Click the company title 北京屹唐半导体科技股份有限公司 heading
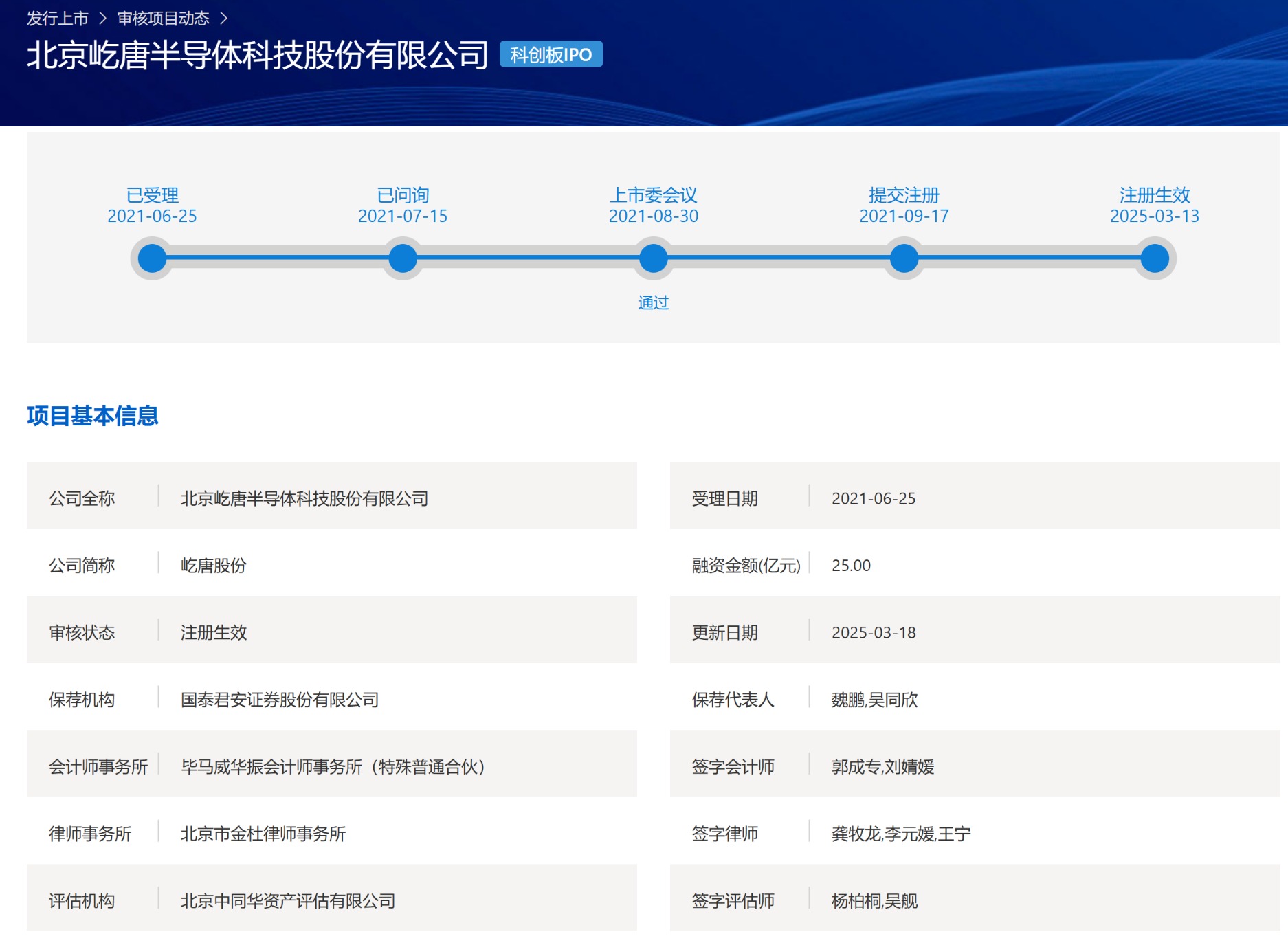 [x=257, y=55]
